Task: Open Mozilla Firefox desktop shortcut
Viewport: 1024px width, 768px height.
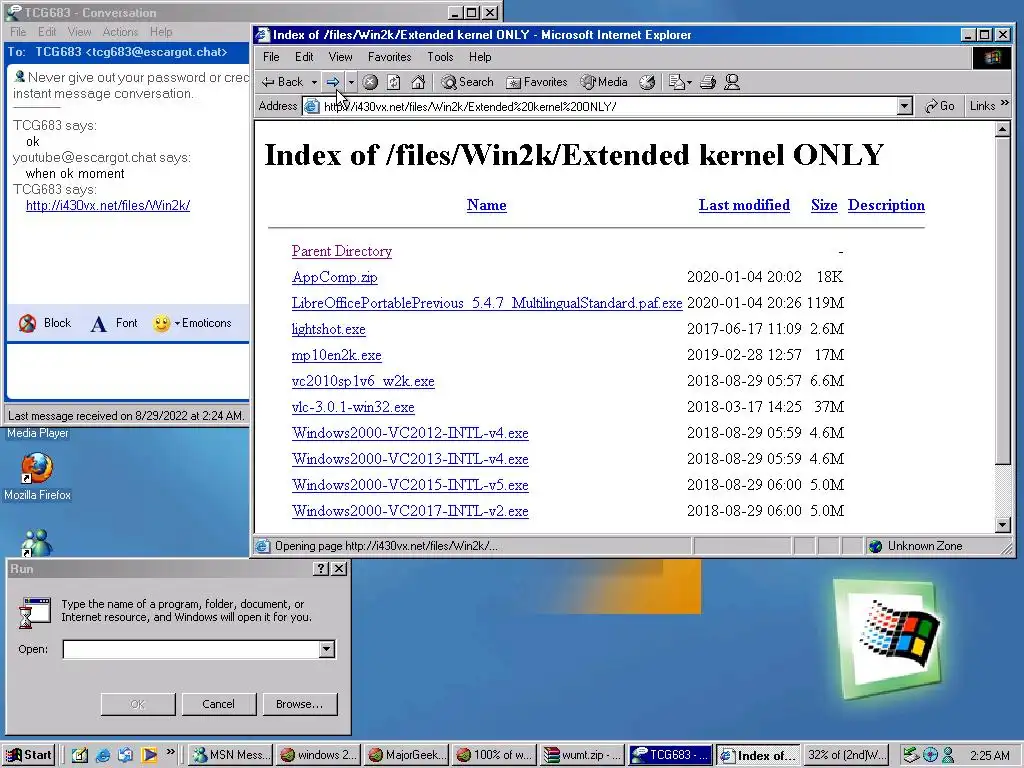Action: (37, 477)
